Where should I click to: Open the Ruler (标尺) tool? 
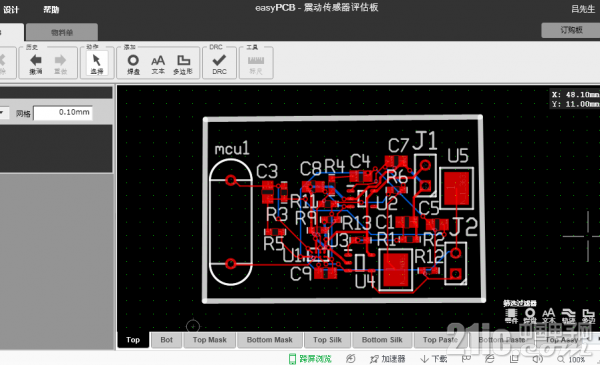pyautogui.click(x=256, y=64)
